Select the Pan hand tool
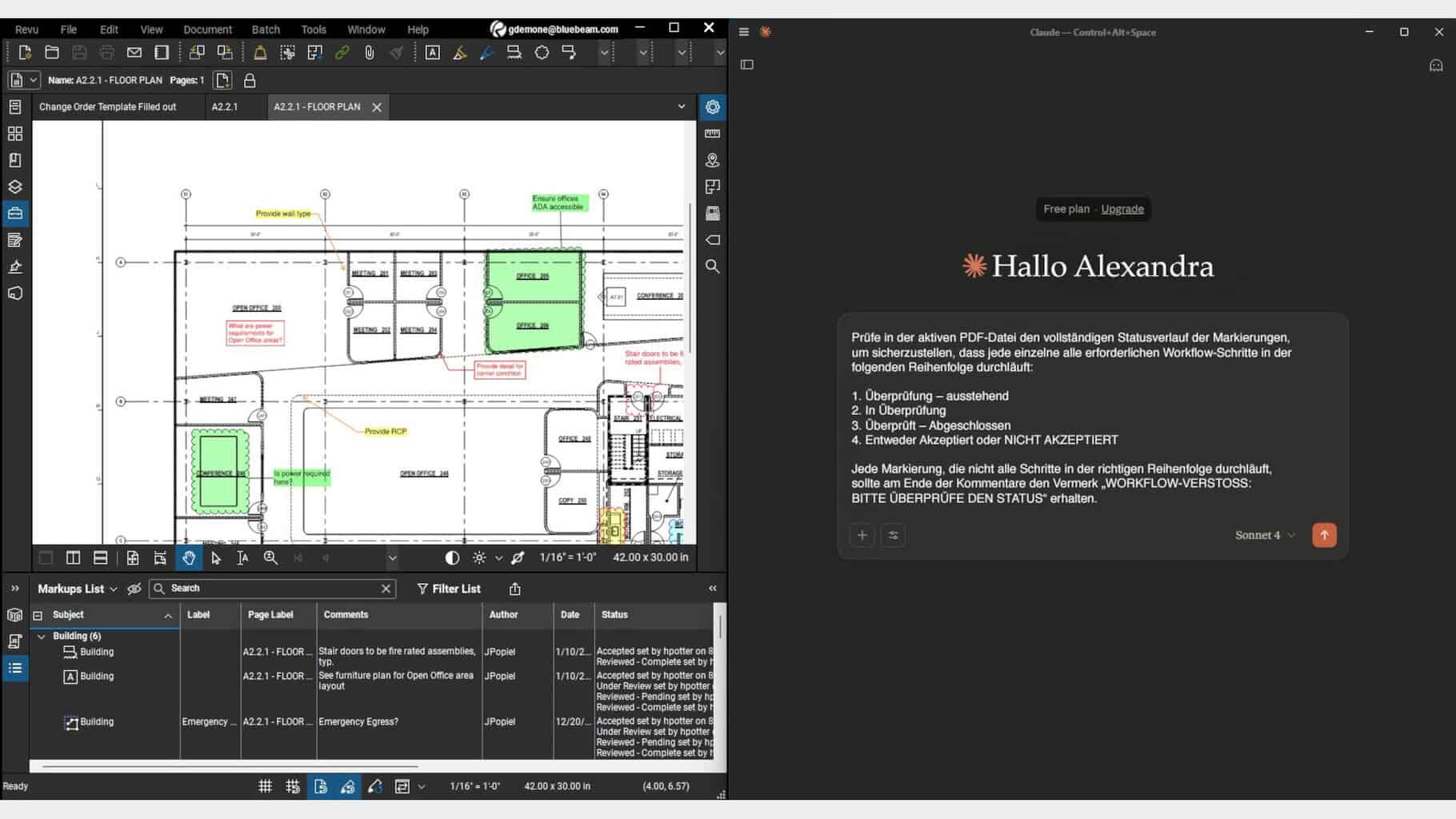This screenshot has height=819, width=1456. (x=189, y=558)
